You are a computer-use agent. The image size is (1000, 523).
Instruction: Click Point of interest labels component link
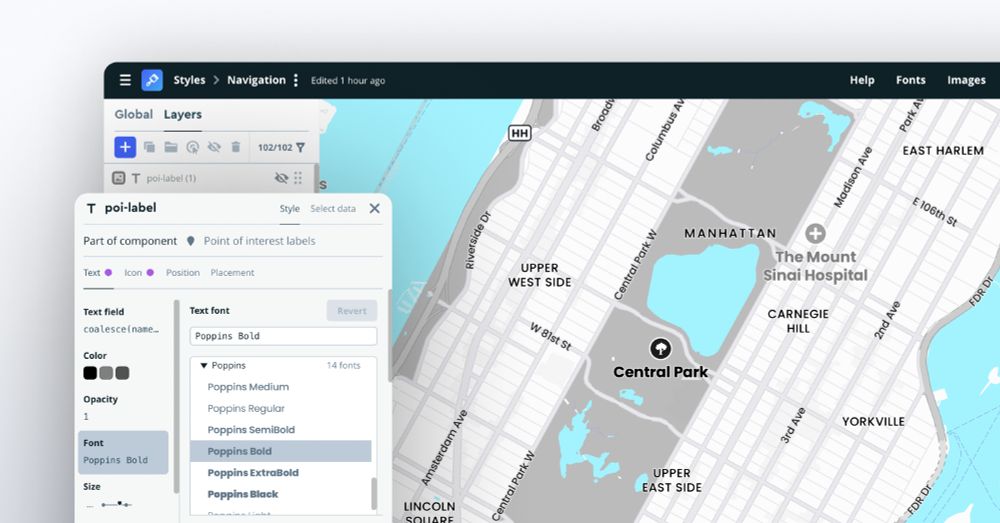pyautogui.click(x=260, y=241)
